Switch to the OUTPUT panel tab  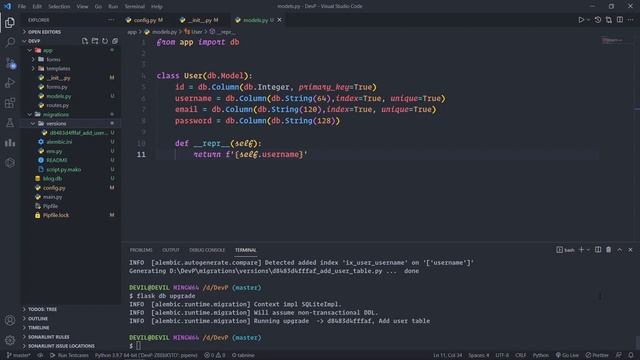[171, 250]
